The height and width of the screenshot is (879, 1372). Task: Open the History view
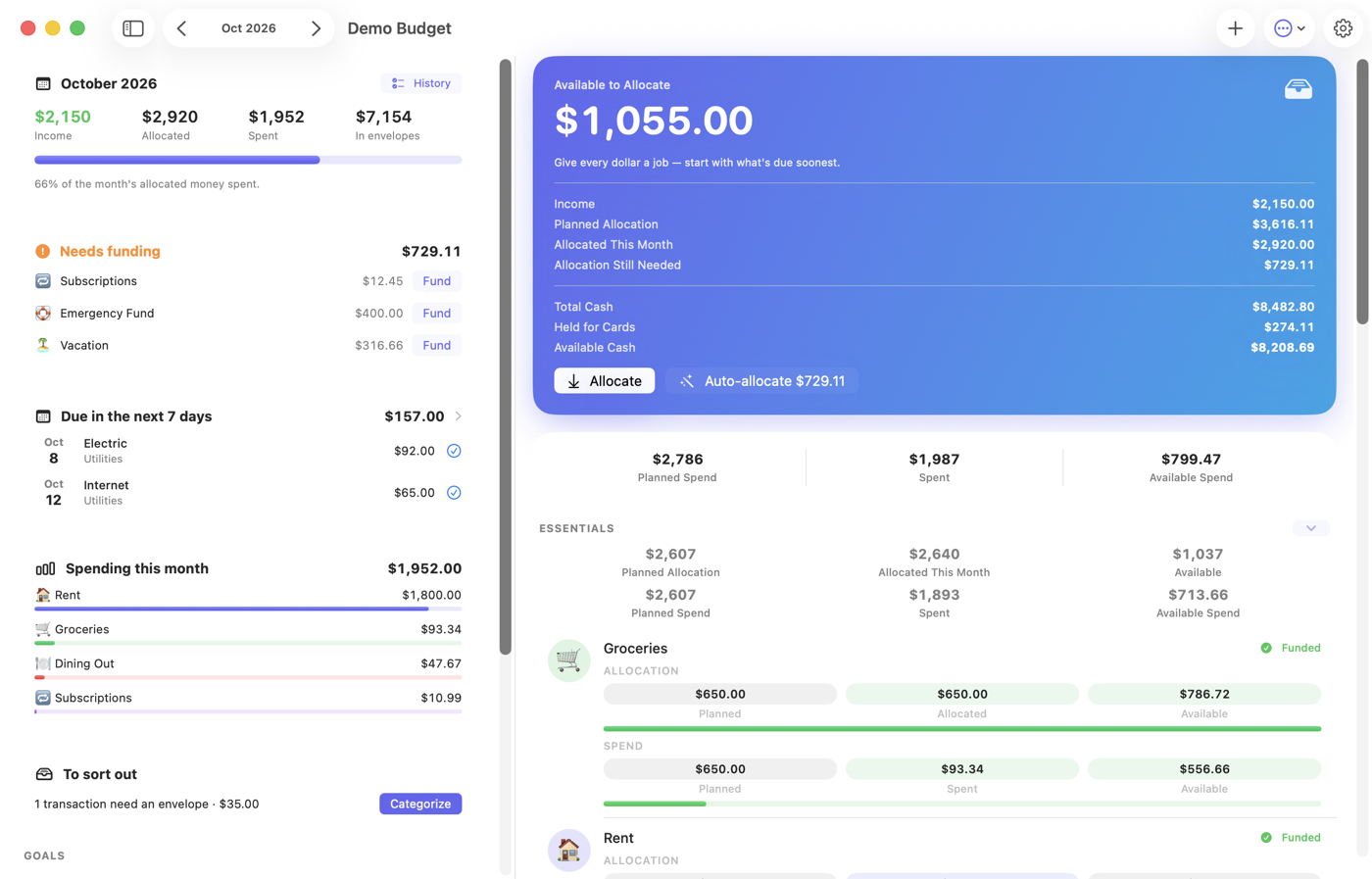click(421, 83)
